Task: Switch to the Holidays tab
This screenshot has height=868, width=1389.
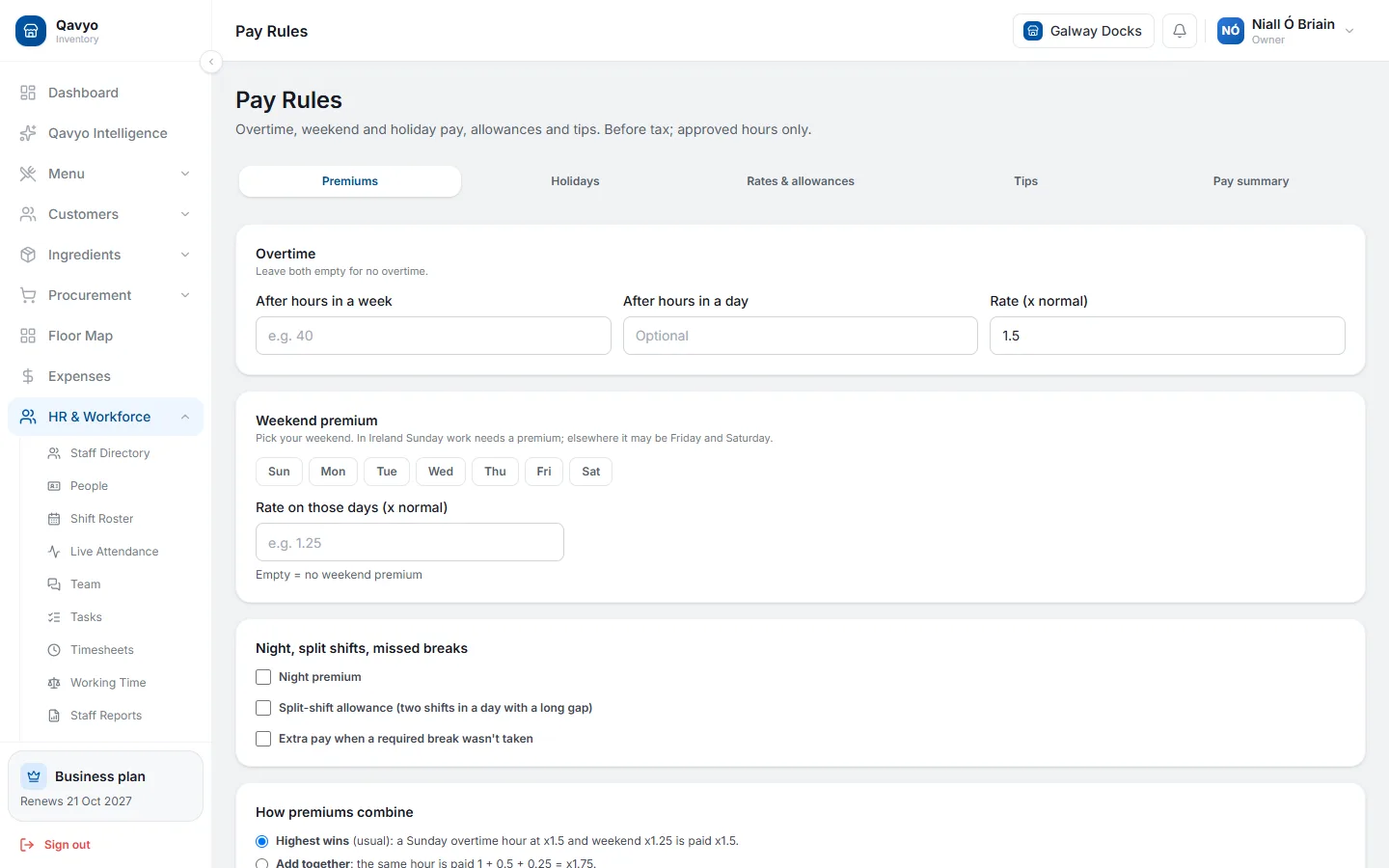Action: click(x=575, y=181)
